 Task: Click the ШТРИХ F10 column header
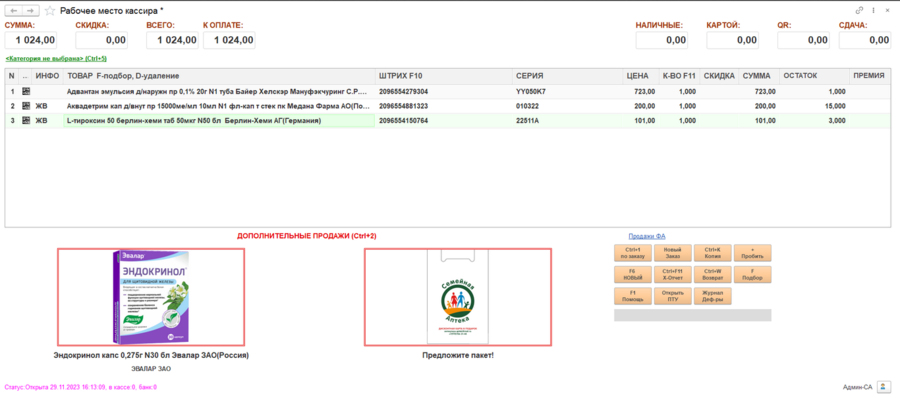click(444, 76)
